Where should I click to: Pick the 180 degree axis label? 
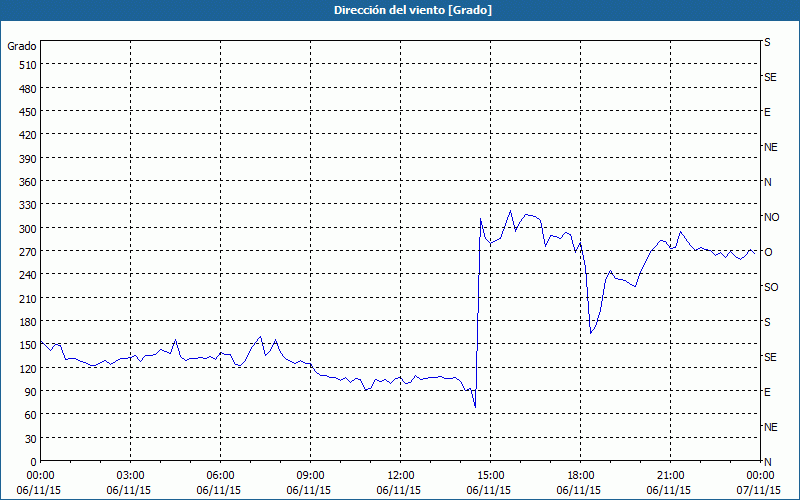pos(28,322)
